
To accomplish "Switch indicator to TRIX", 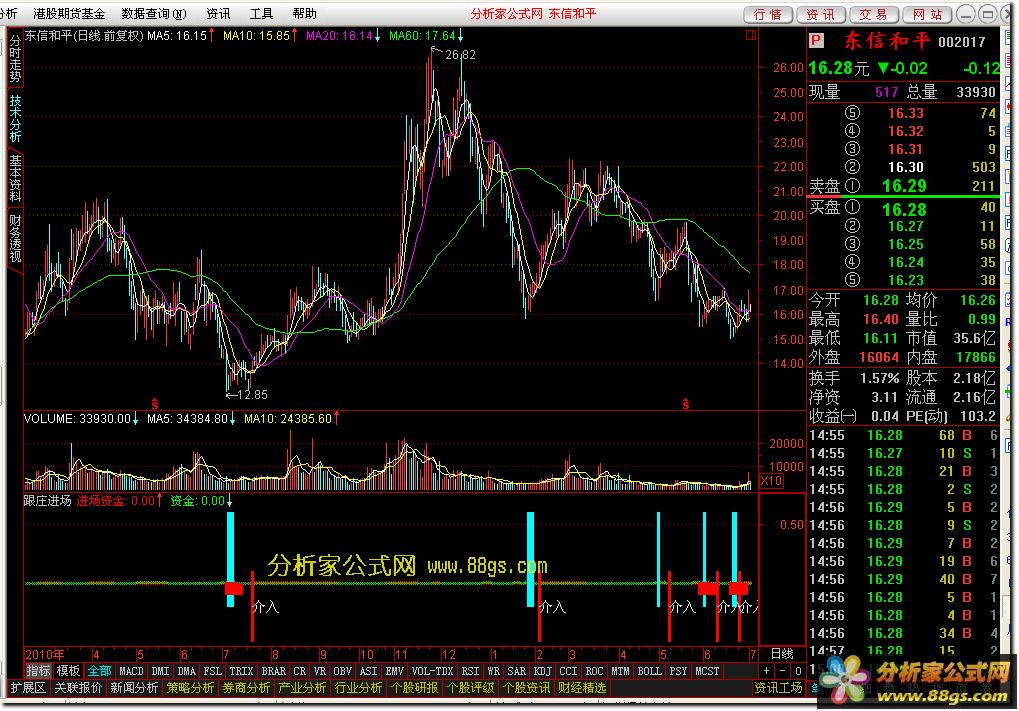I will 241,671.
